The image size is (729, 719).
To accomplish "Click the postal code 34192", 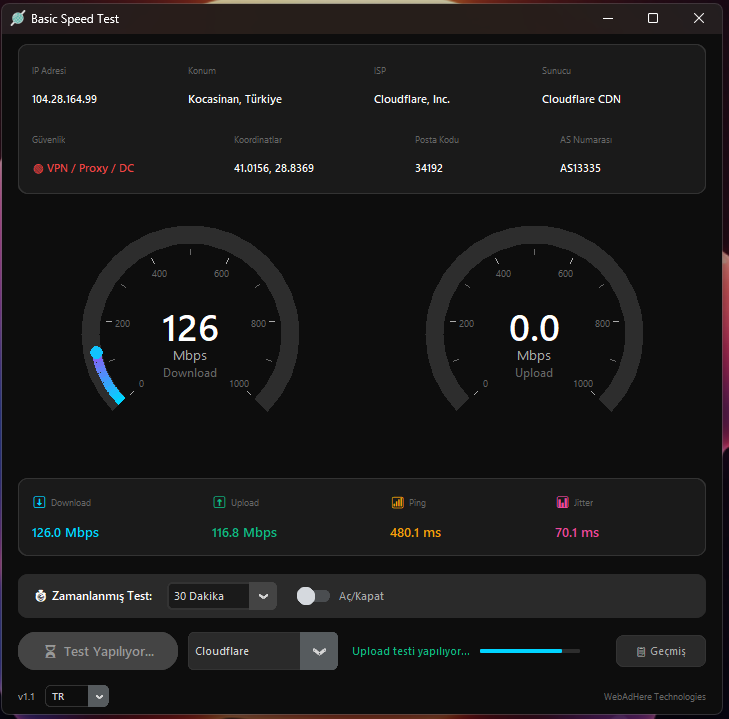I will 429,168.
